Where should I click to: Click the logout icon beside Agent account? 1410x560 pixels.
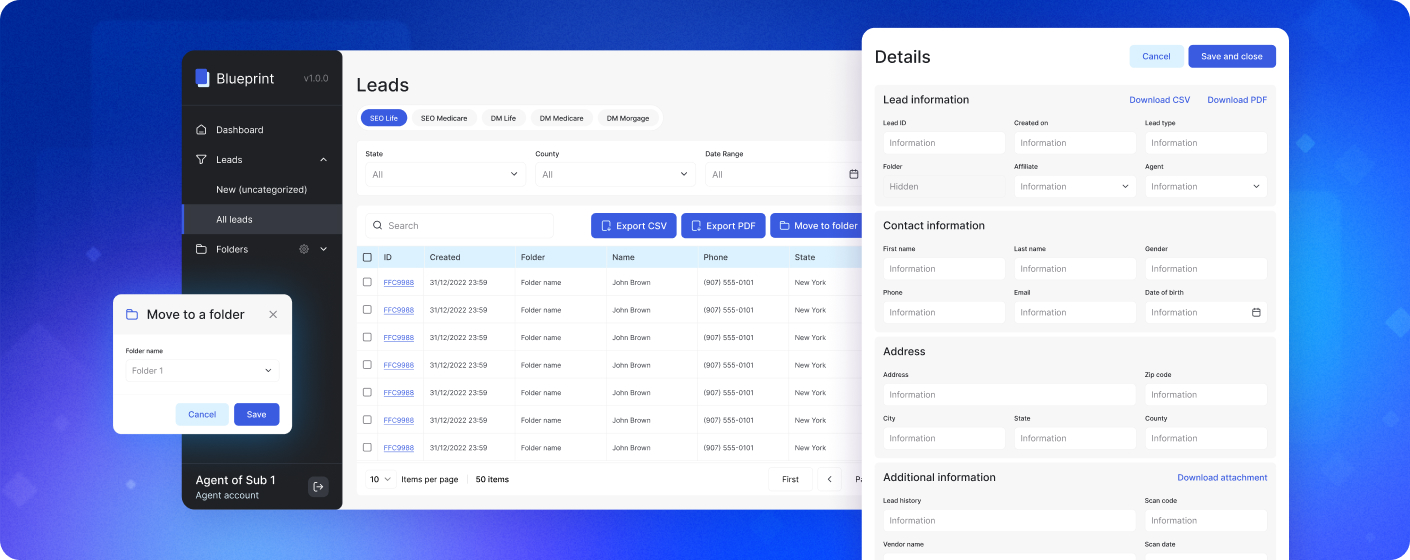click(x=318, y=487)
